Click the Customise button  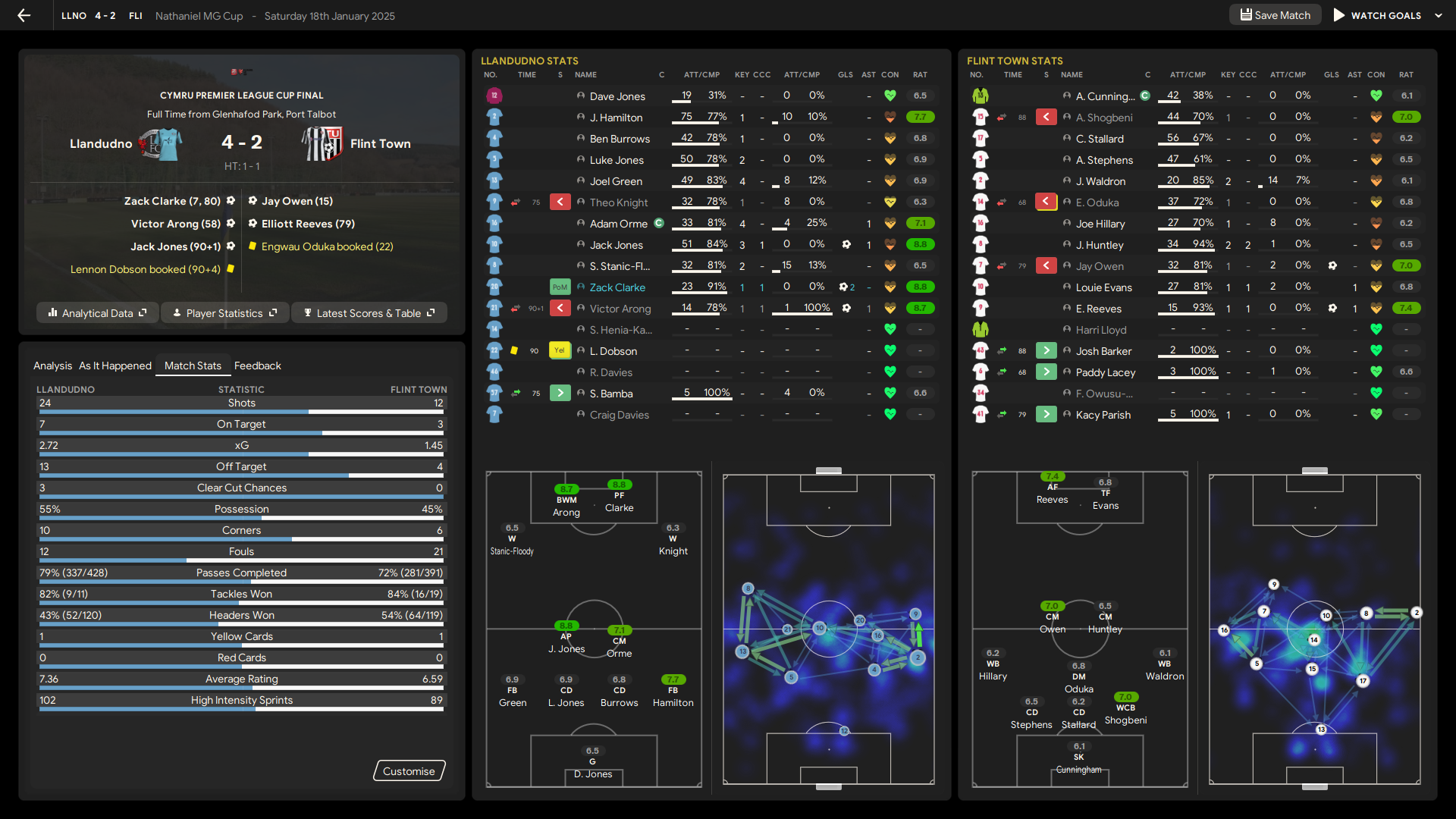pyautogui.click(x=409, y=771)
